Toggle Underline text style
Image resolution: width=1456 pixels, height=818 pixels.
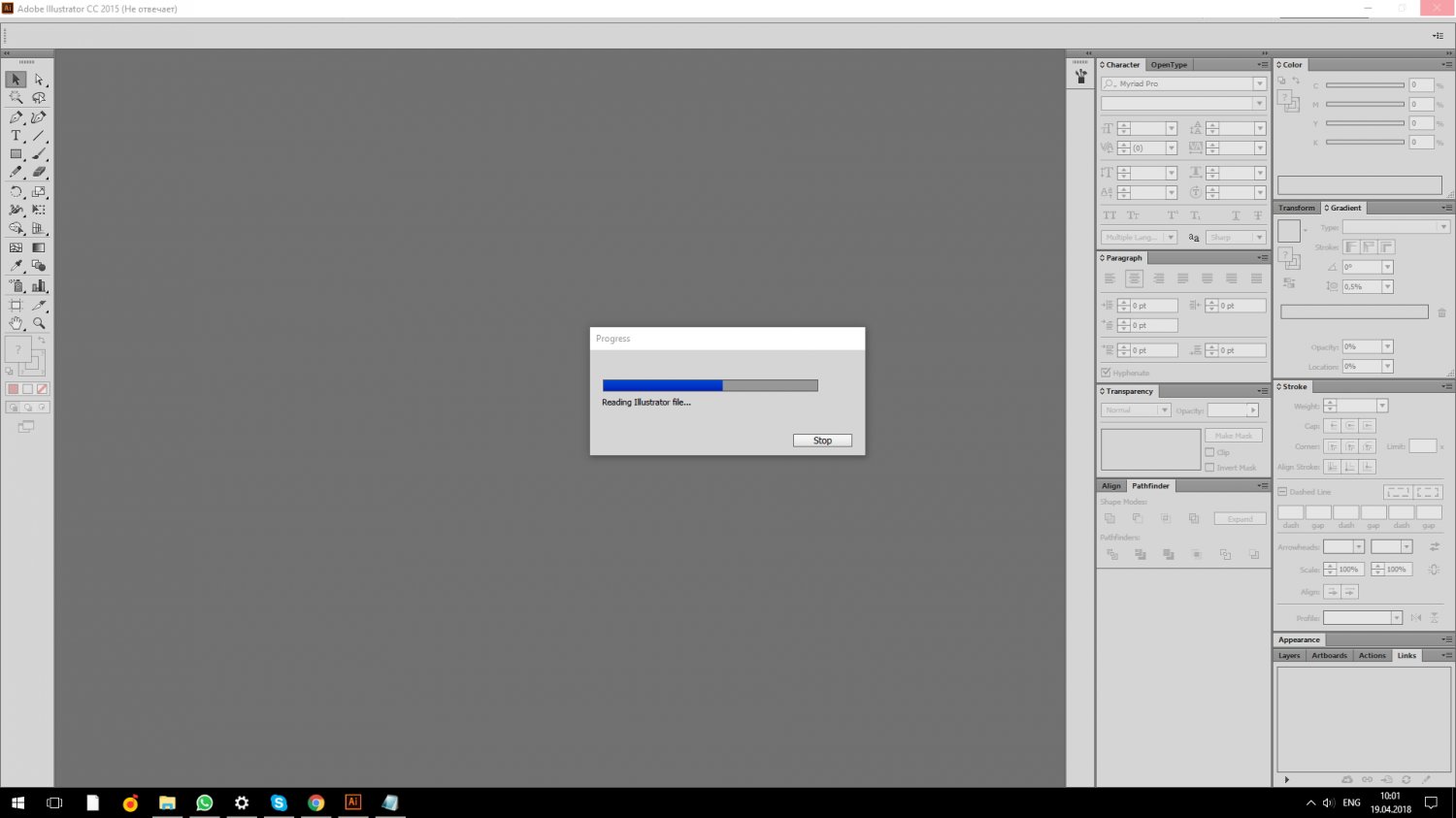click(1236, 215)
